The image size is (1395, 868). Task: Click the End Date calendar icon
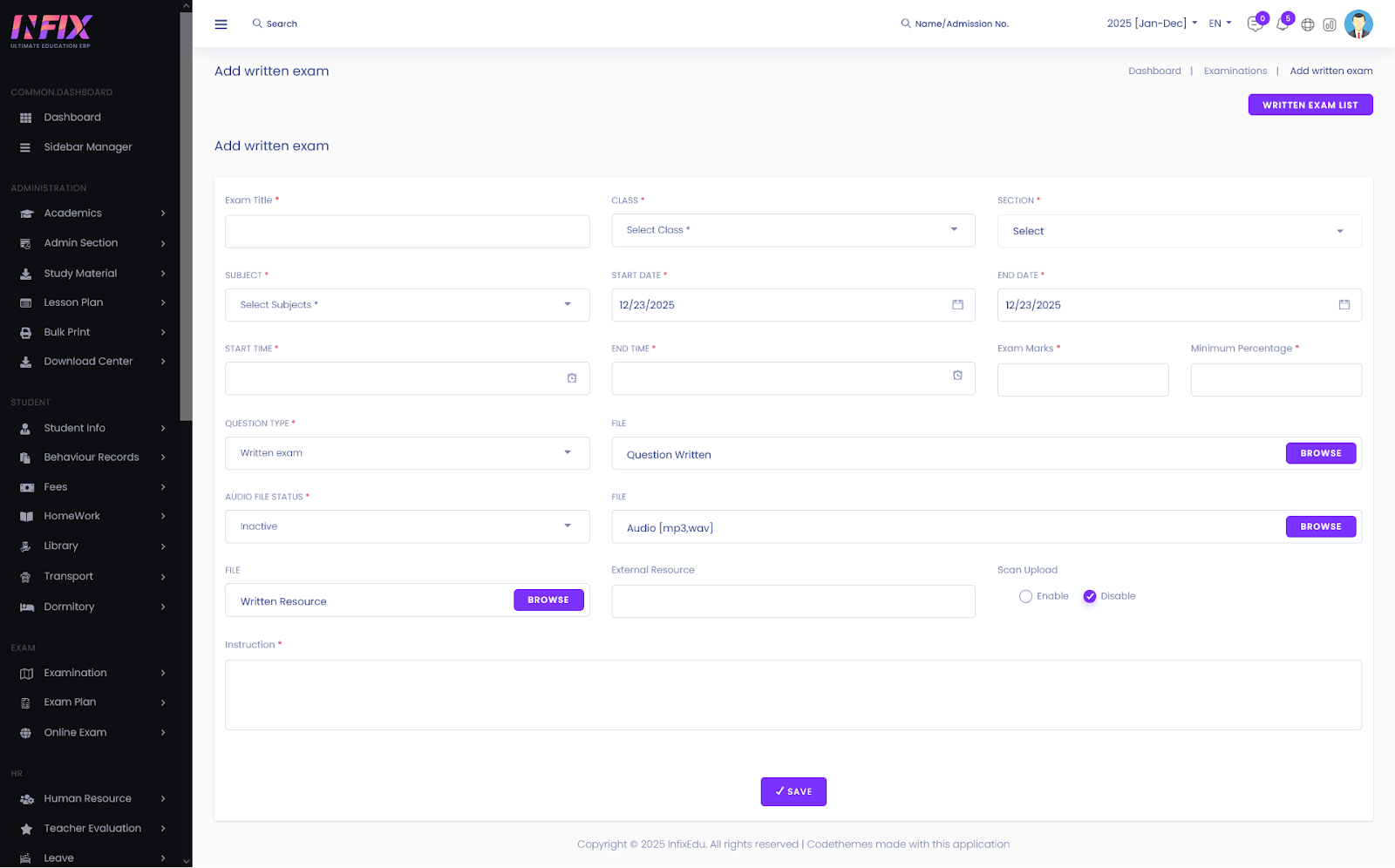[1344, 305]
